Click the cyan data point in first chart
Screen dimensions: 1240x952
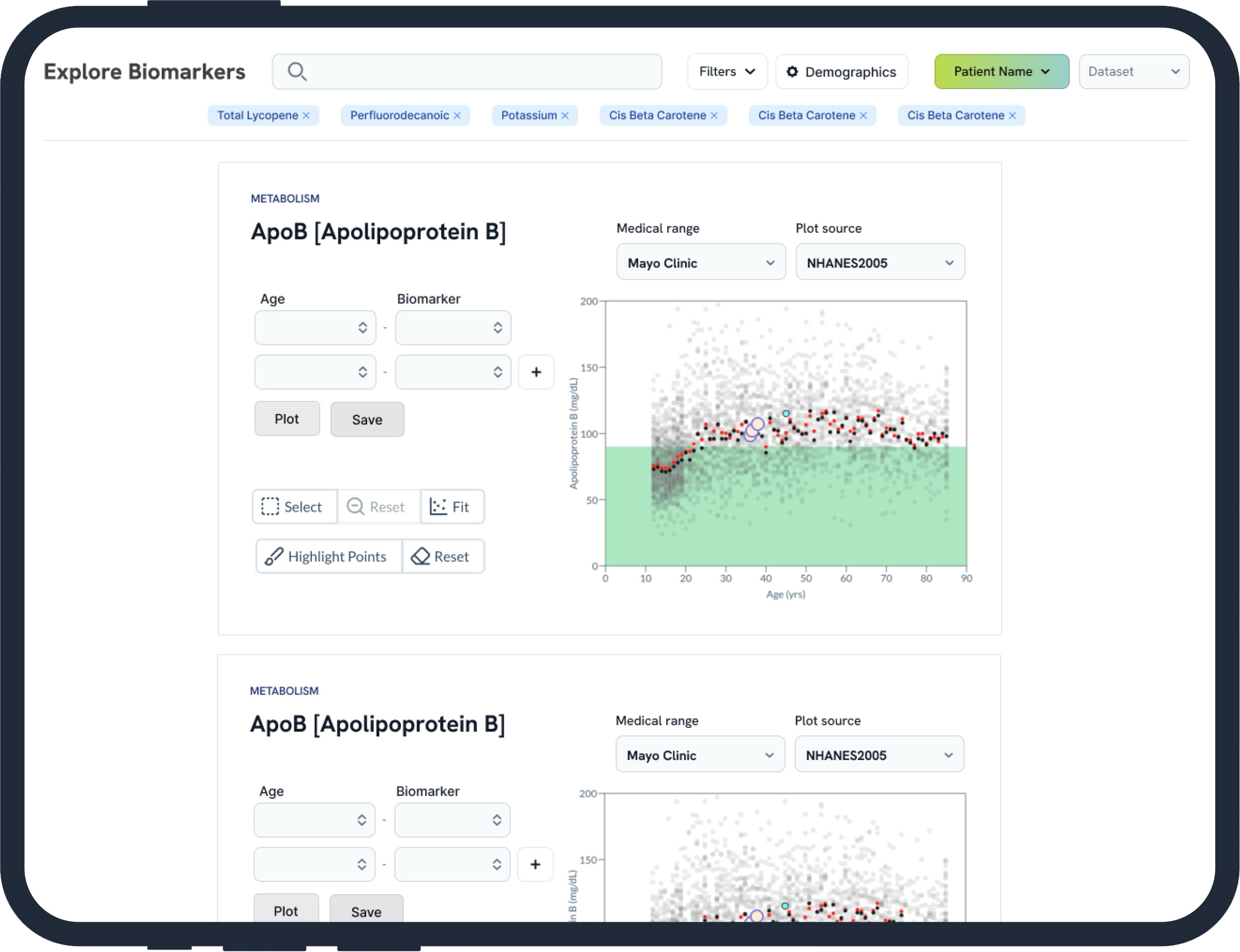click(786, 414)
